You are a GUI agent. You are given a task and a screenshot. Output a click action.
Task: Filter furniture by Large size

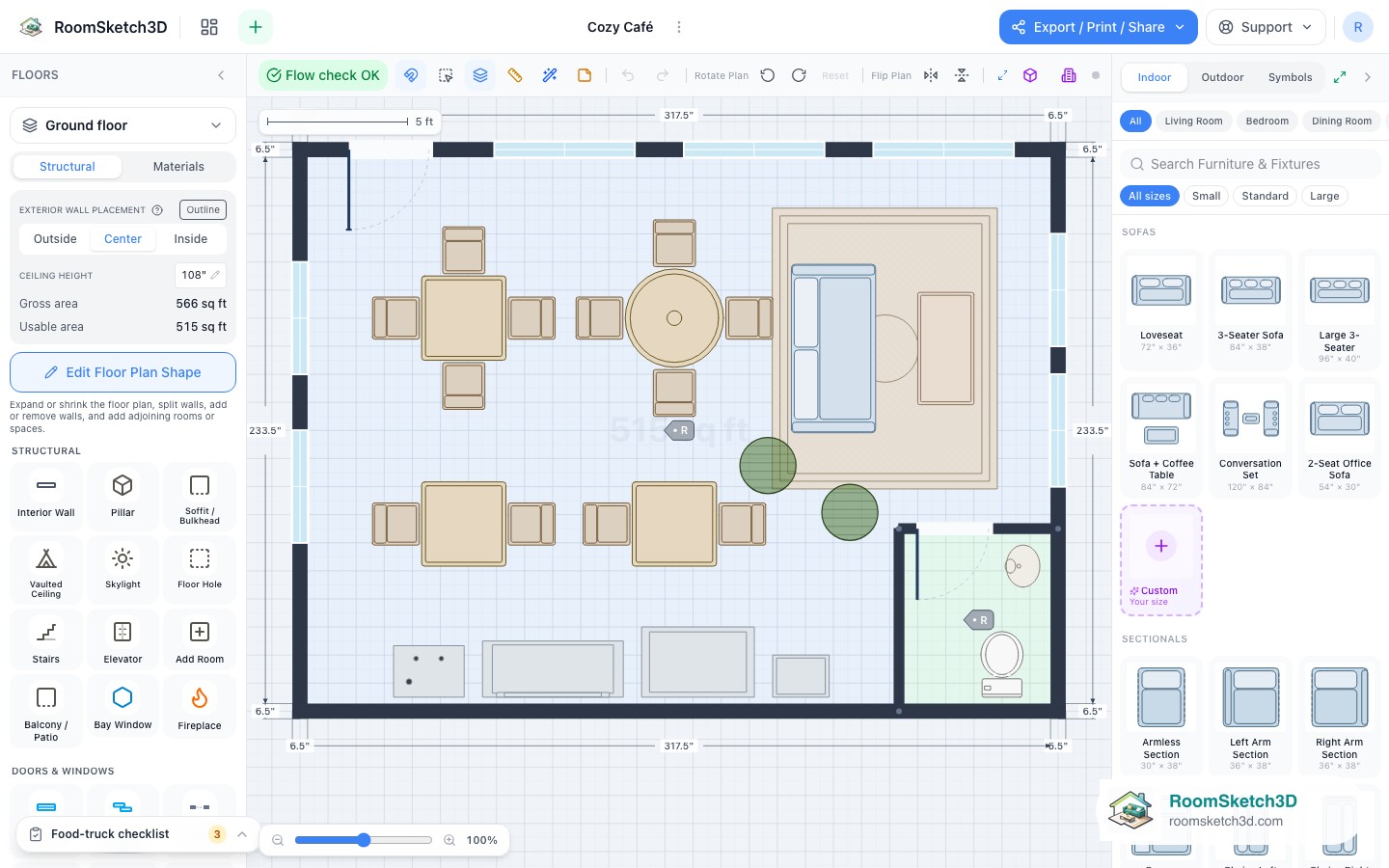click(x=1324, y=196)
